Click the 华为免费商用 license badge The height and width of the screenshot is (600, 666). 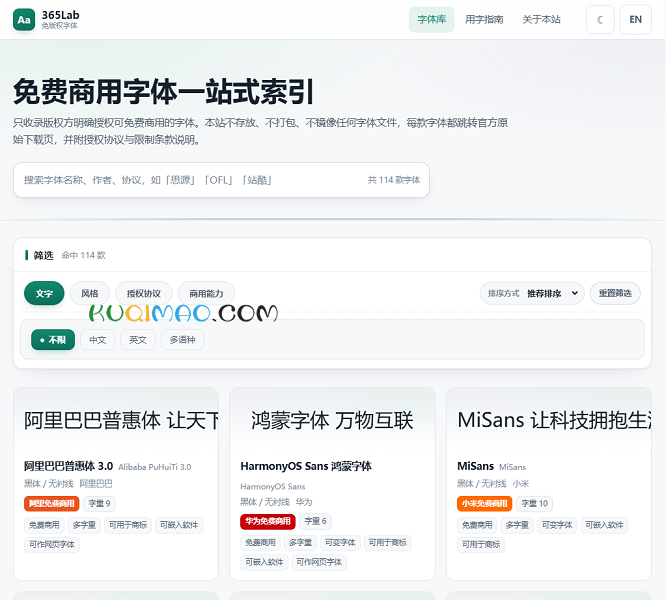click(x=268, y=521)
